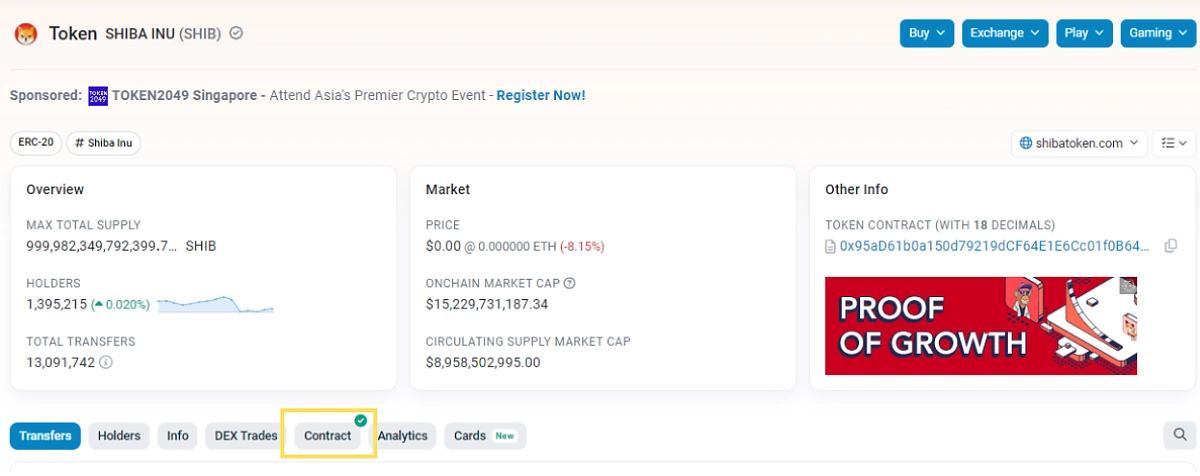Click the contract file icon before address
This screenshot has height=476, width=1200.
coord(830,246)
